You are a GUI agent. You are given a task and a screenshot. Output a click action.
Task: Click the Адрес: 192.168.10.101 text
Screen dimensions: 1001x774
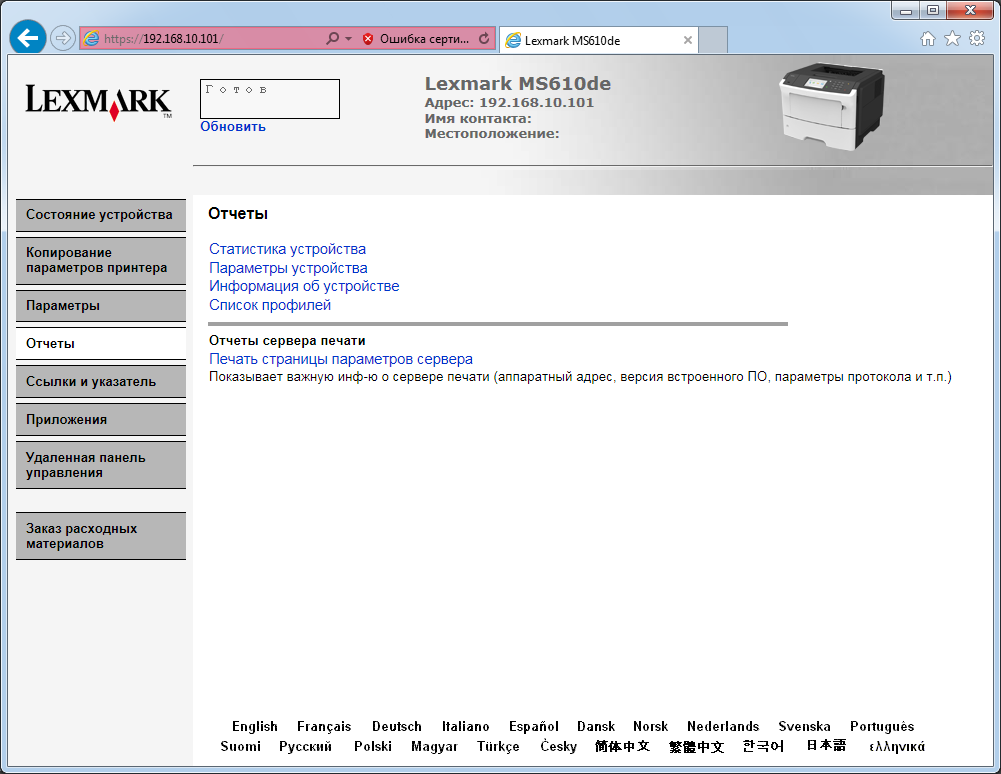click(x=509, y=103)
